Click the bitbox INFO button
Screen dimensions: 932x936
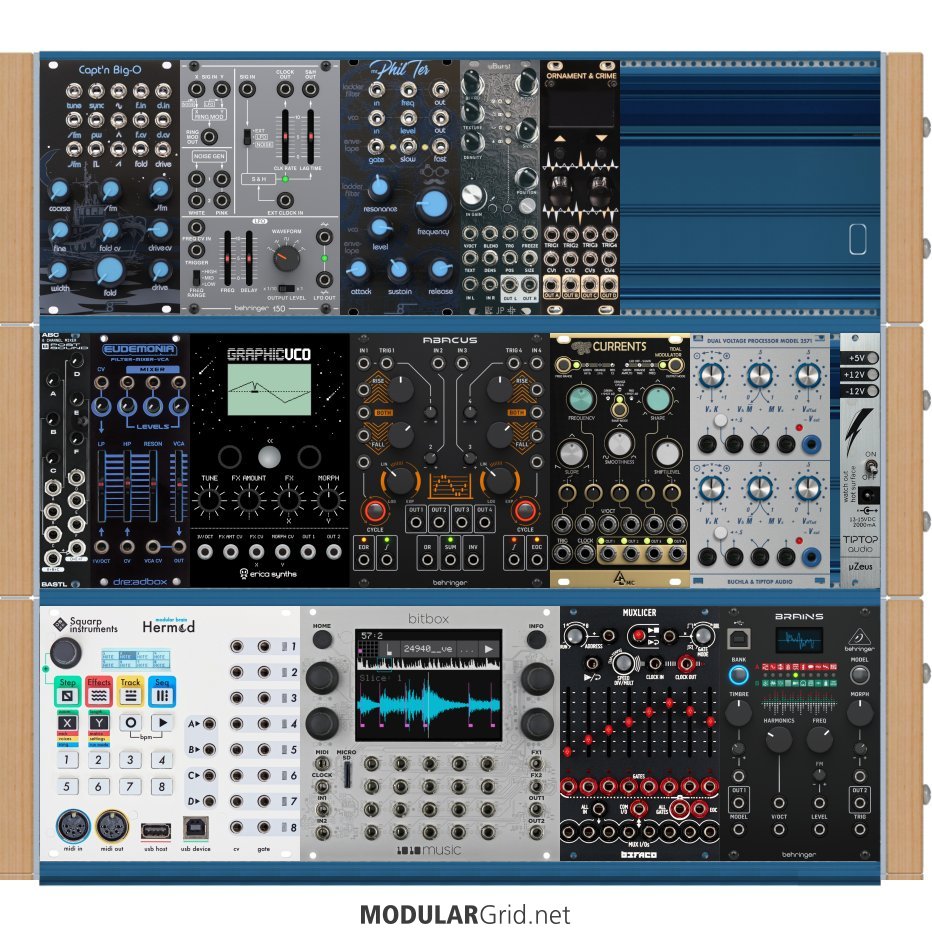[536, 640]
